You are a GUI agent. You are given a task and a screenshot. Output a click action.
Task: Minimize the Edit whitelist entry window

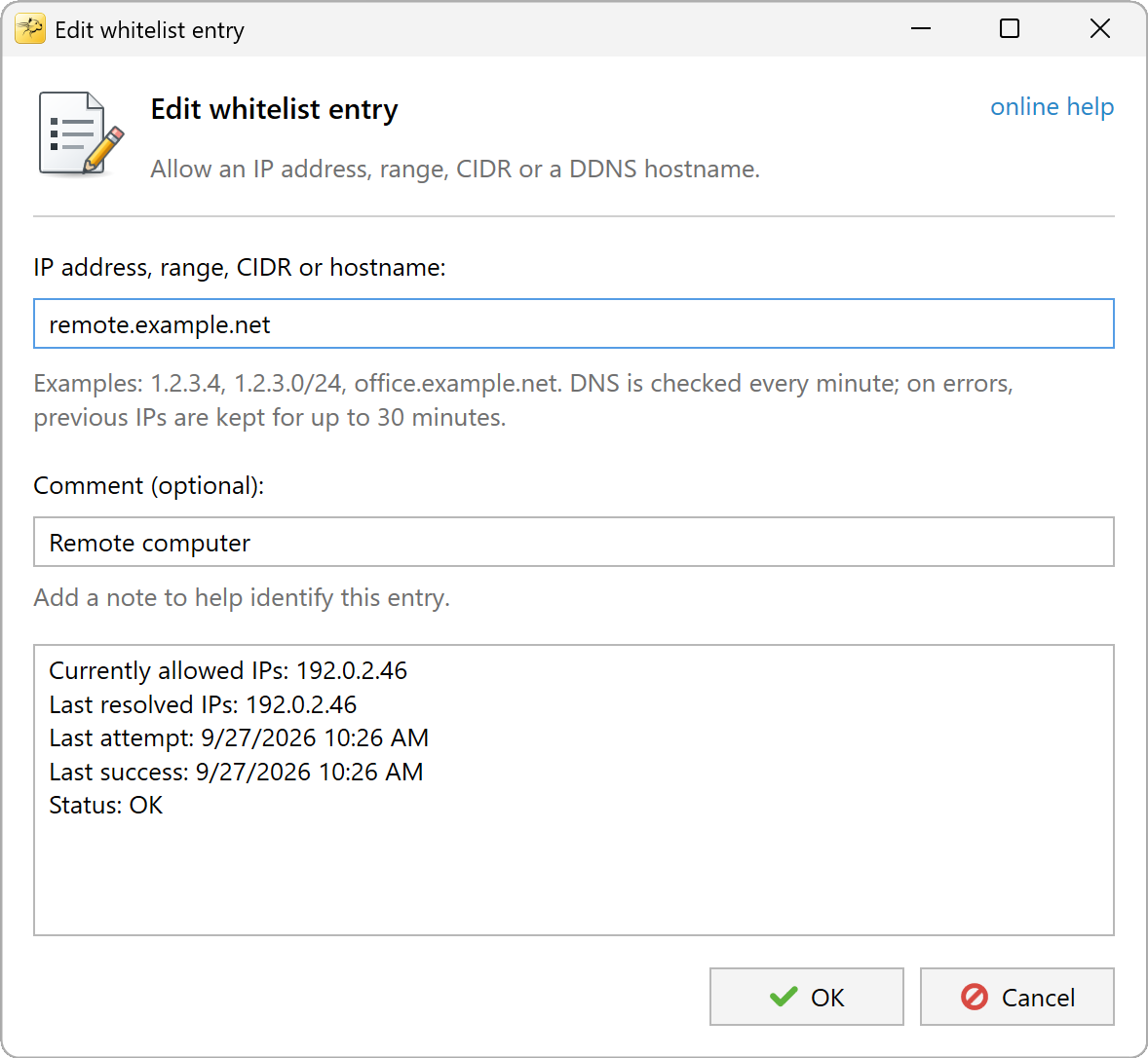(x=920, y=29)
